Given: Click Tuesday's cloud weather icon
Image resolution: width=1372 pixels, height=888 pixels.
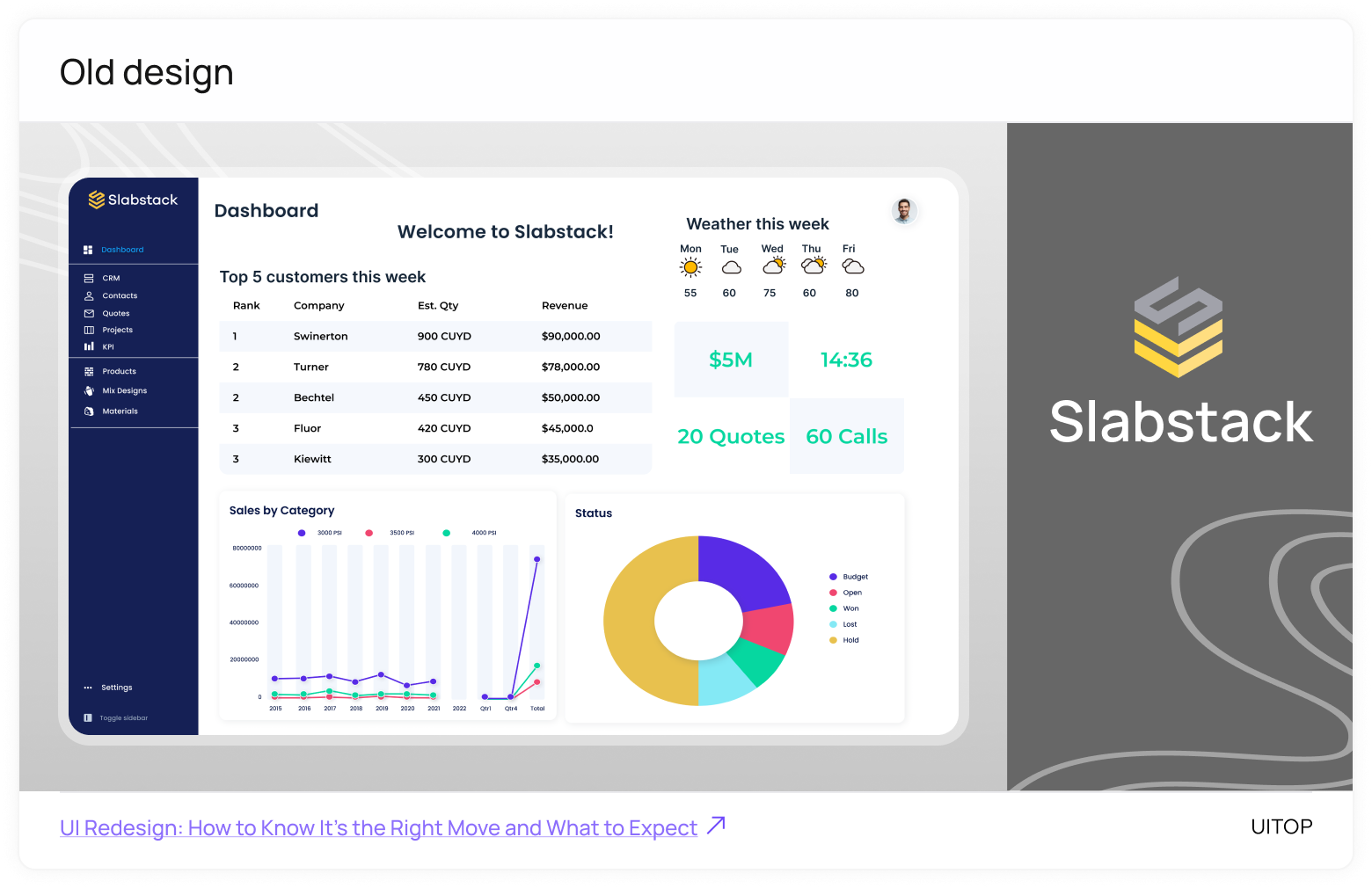Looking at the screenshot, I should (x=732, y=267).
